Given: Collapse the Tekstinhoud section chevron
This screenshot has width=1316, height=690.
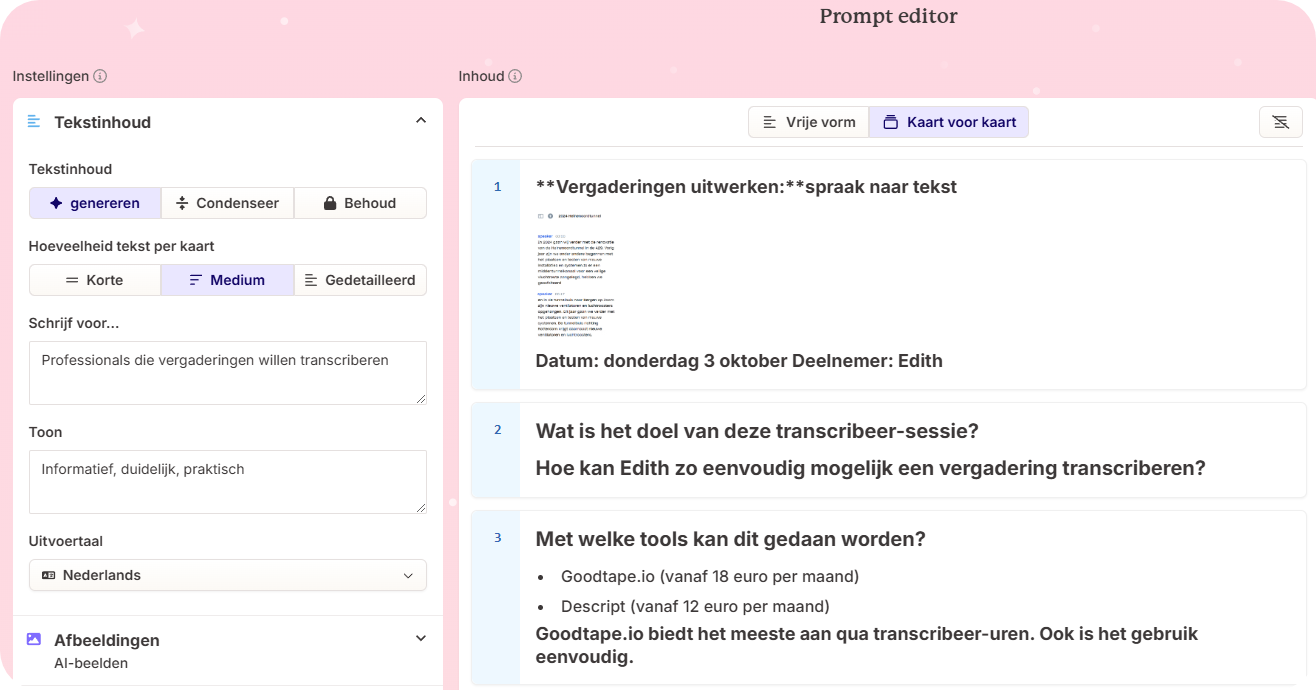Looking at the screenshot, I should tap(421, 121).
